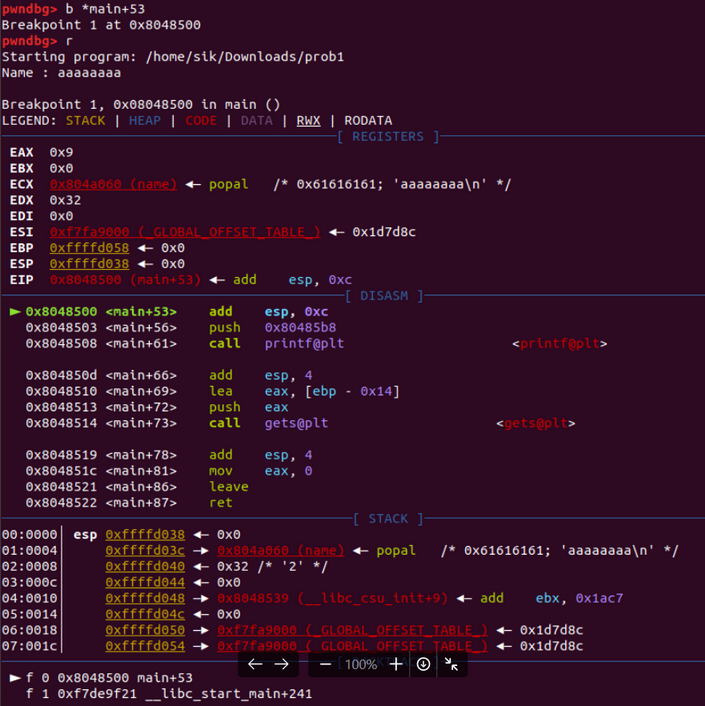Click the EDI register name
Screen dimensions: 705x706
(22, 216)
